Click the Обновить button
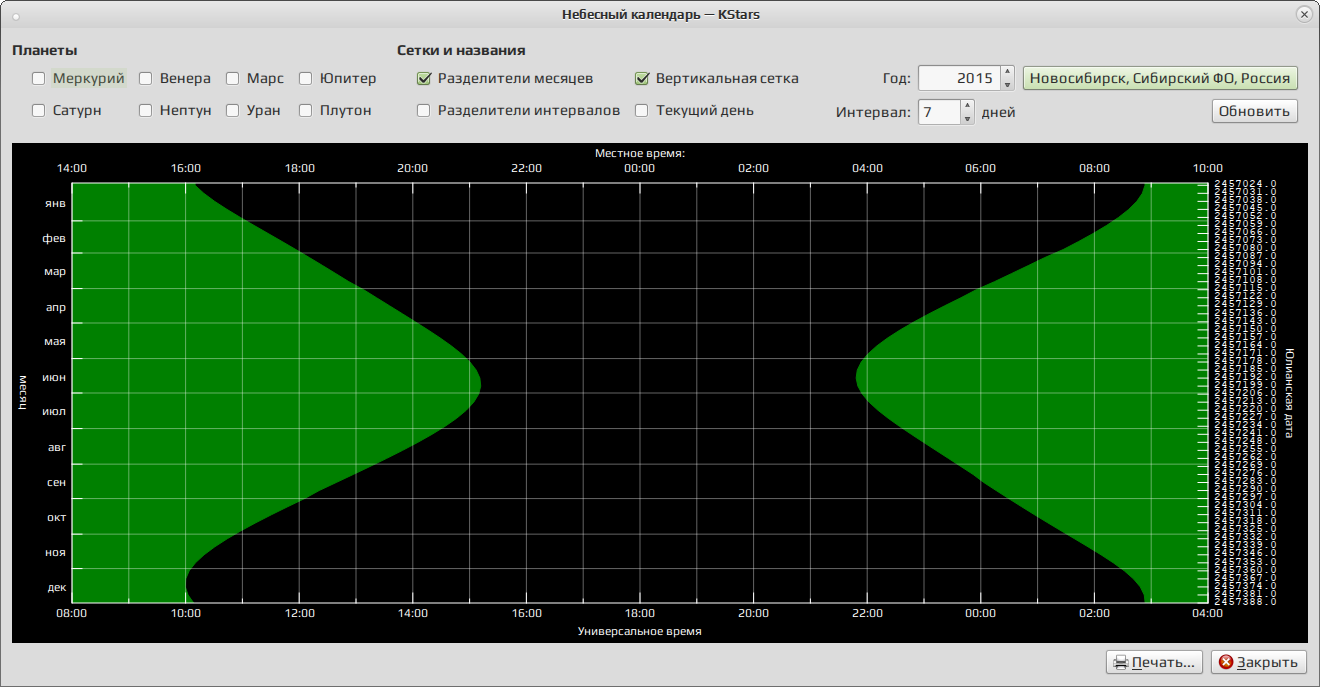Image resolution: width=1320 pixels, height=687 pixels. click(x=1255, y=111)
